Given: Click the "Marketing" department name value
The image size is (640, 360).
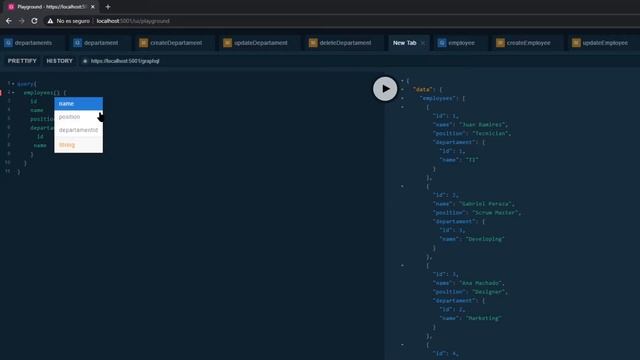Looking at the screenshot, I should pyautogui.click(x=484, y=318).
